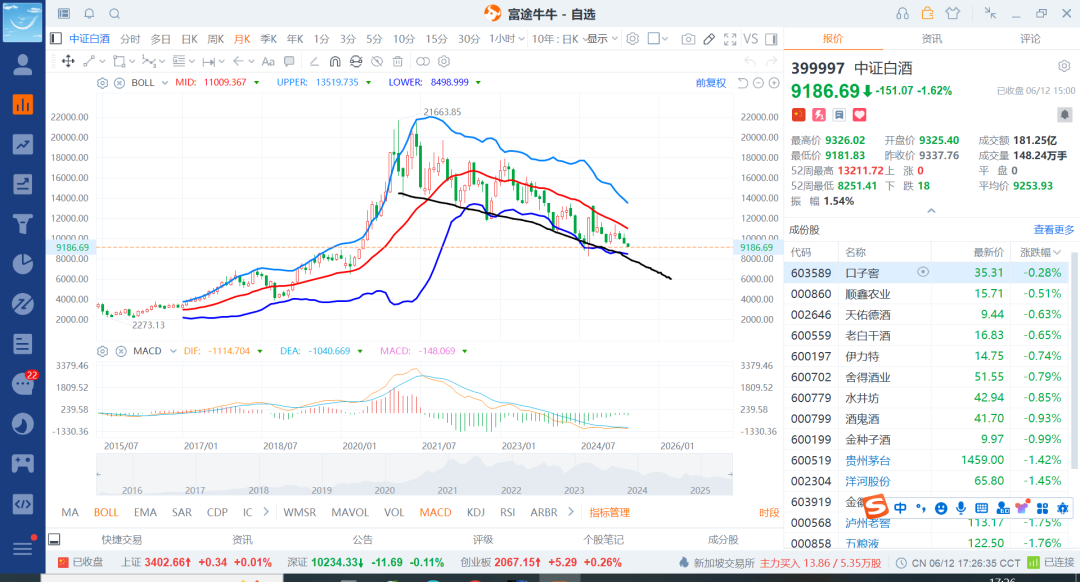Click the VS compare button
This screenshot has height=582, width=1080.
[751, 39]
